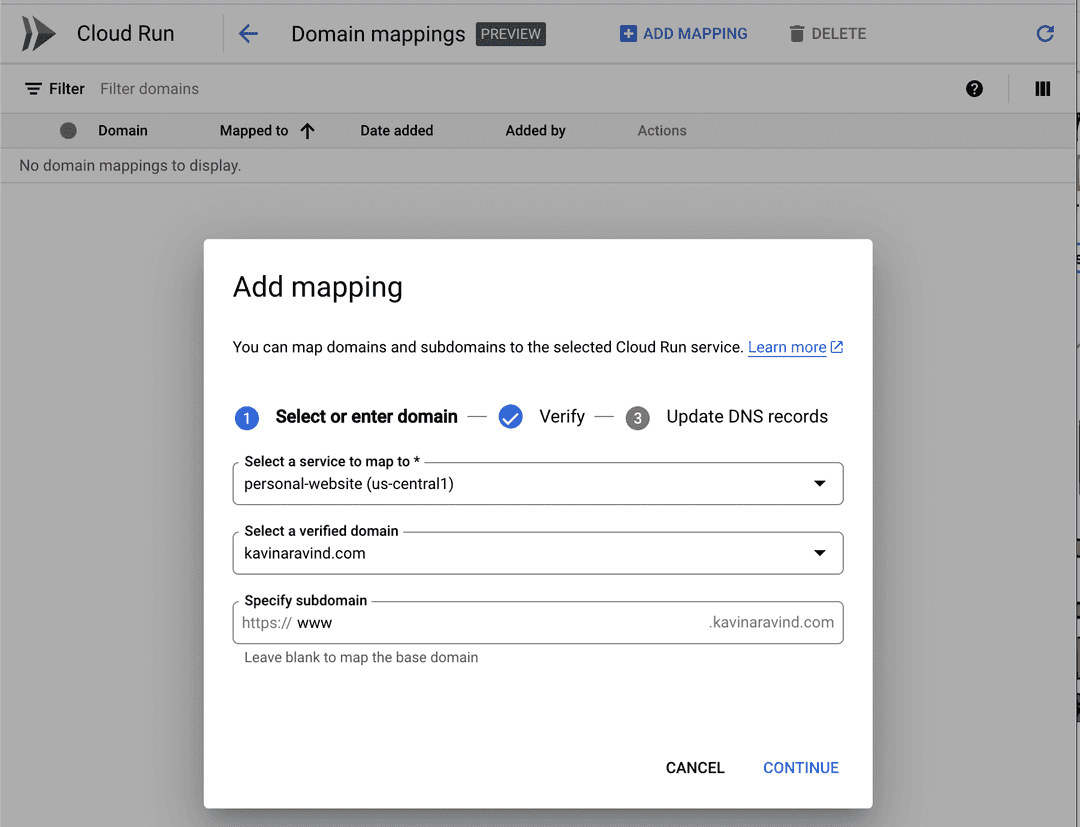Sort by Date added column header
1080x827 pixels.
point(397,131)
